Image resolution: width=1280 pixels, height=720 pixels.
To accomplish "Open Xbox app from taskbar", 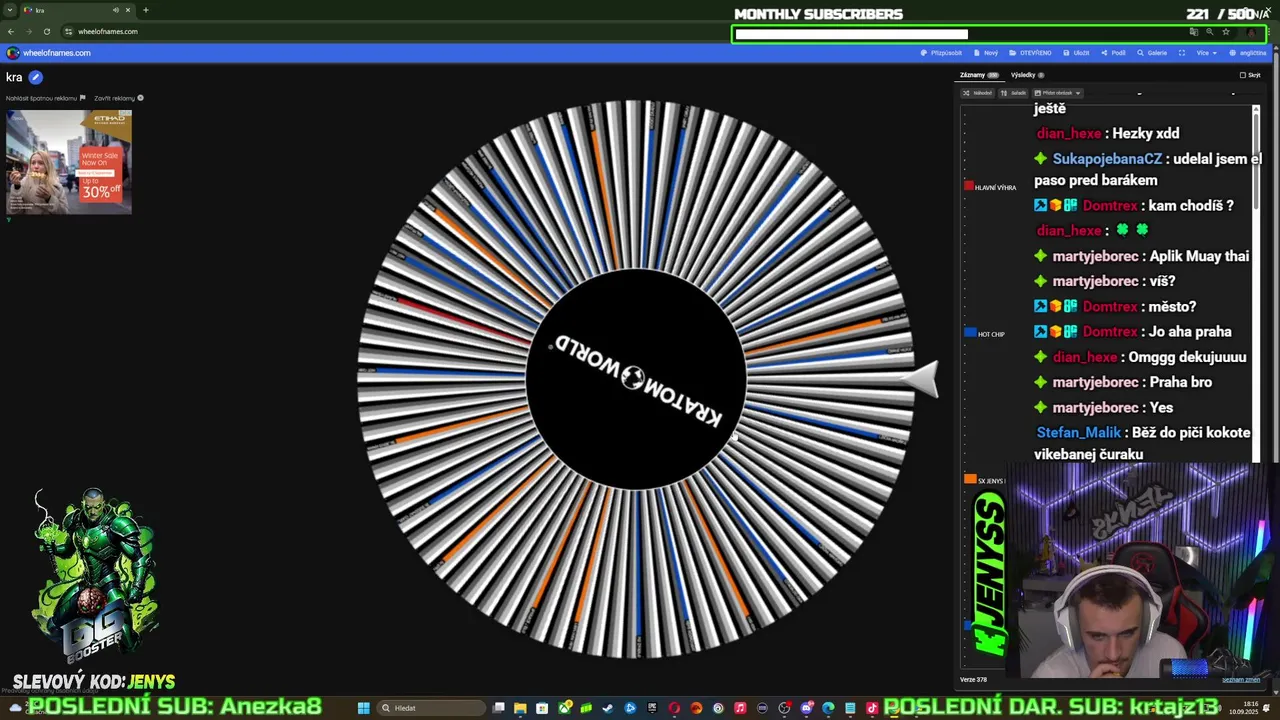I will (x=565, y=708).
